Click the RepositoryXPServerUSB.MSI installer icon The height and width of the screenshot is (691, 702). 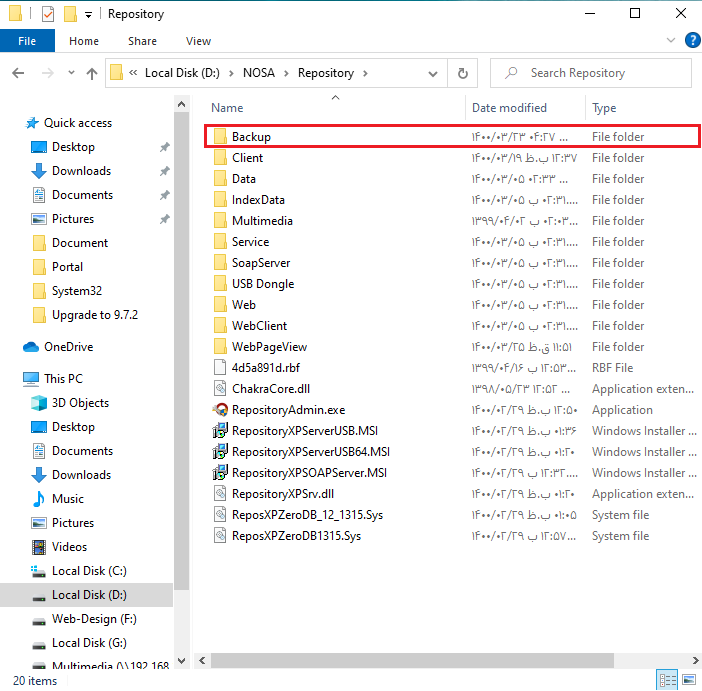[x=221, y=431]
